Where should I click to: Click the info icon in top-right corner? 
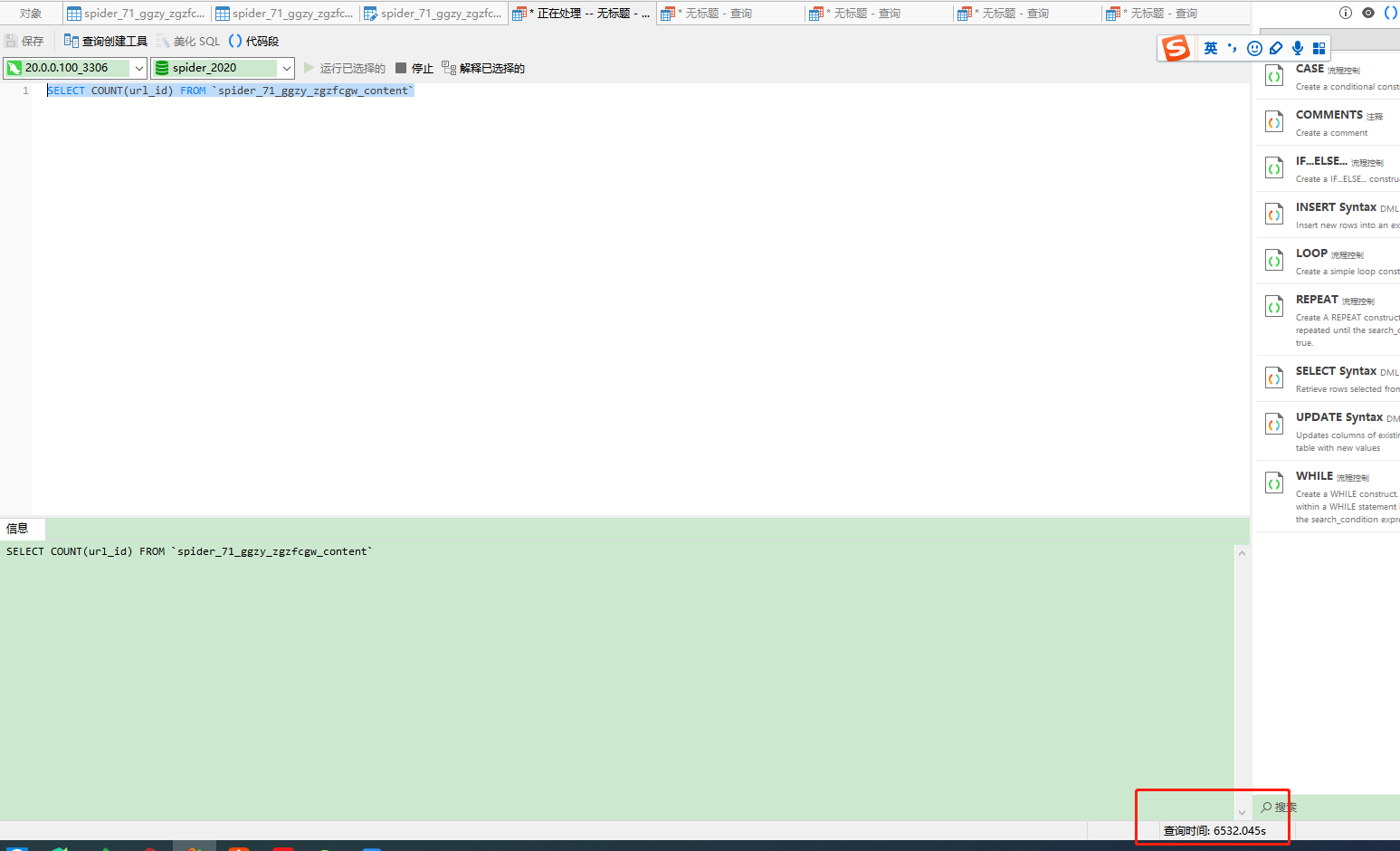coord(1346,13)
